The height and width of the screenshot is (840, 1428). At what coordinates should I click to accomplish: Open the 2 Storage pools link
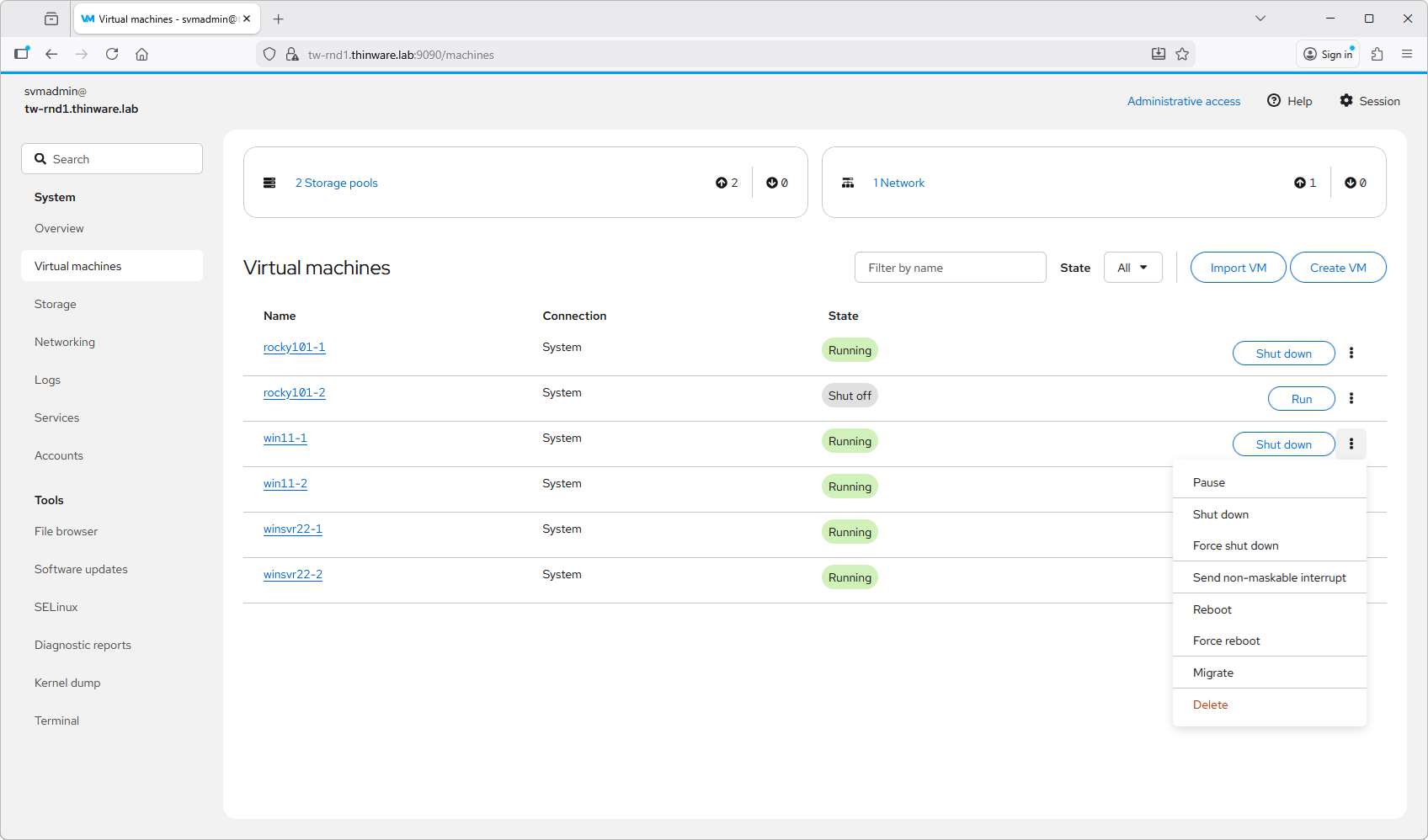point(336,183)
